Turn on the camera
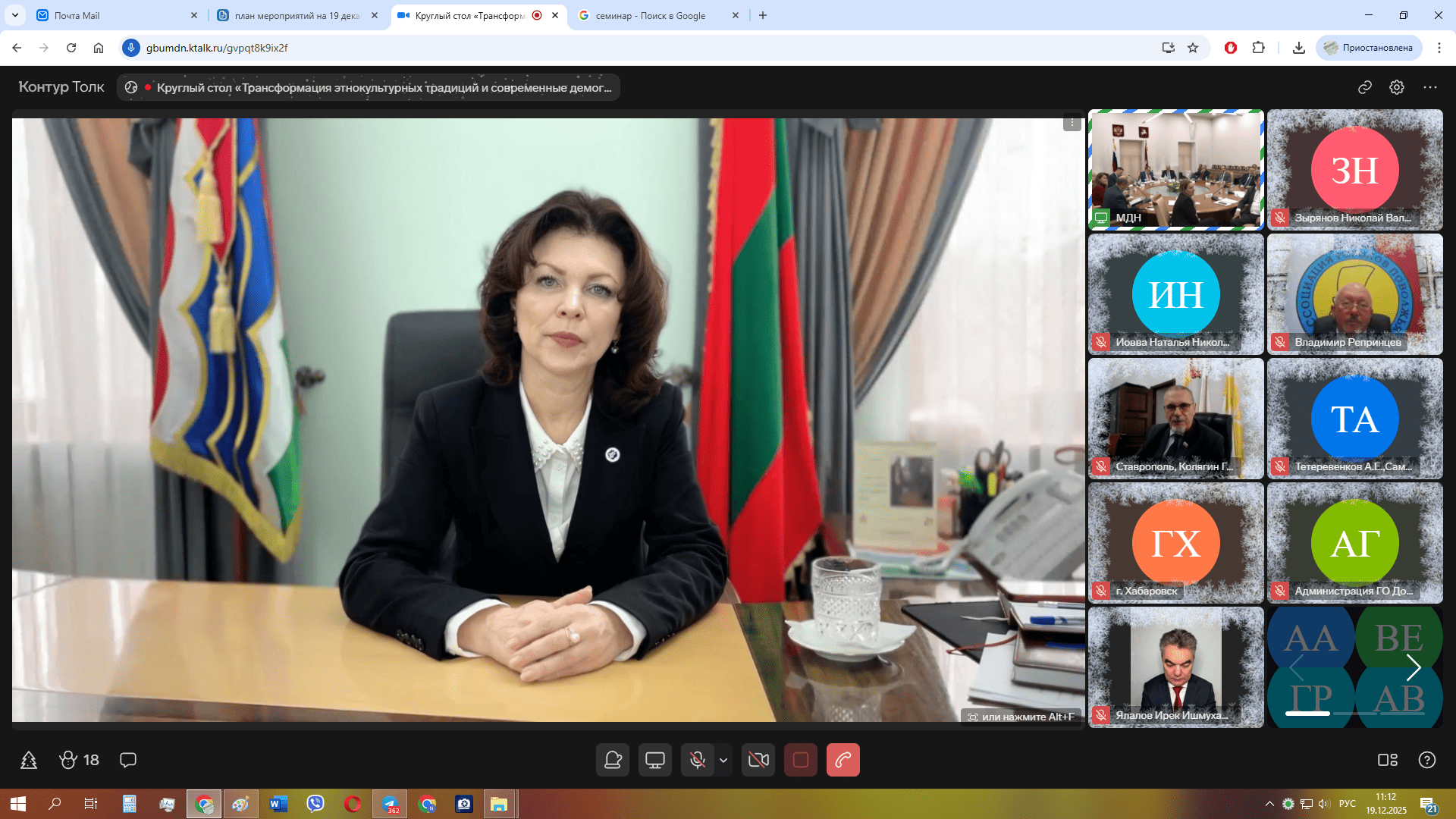The height and width of the screenshot is (819, 1456). click(x=758, y=760)
